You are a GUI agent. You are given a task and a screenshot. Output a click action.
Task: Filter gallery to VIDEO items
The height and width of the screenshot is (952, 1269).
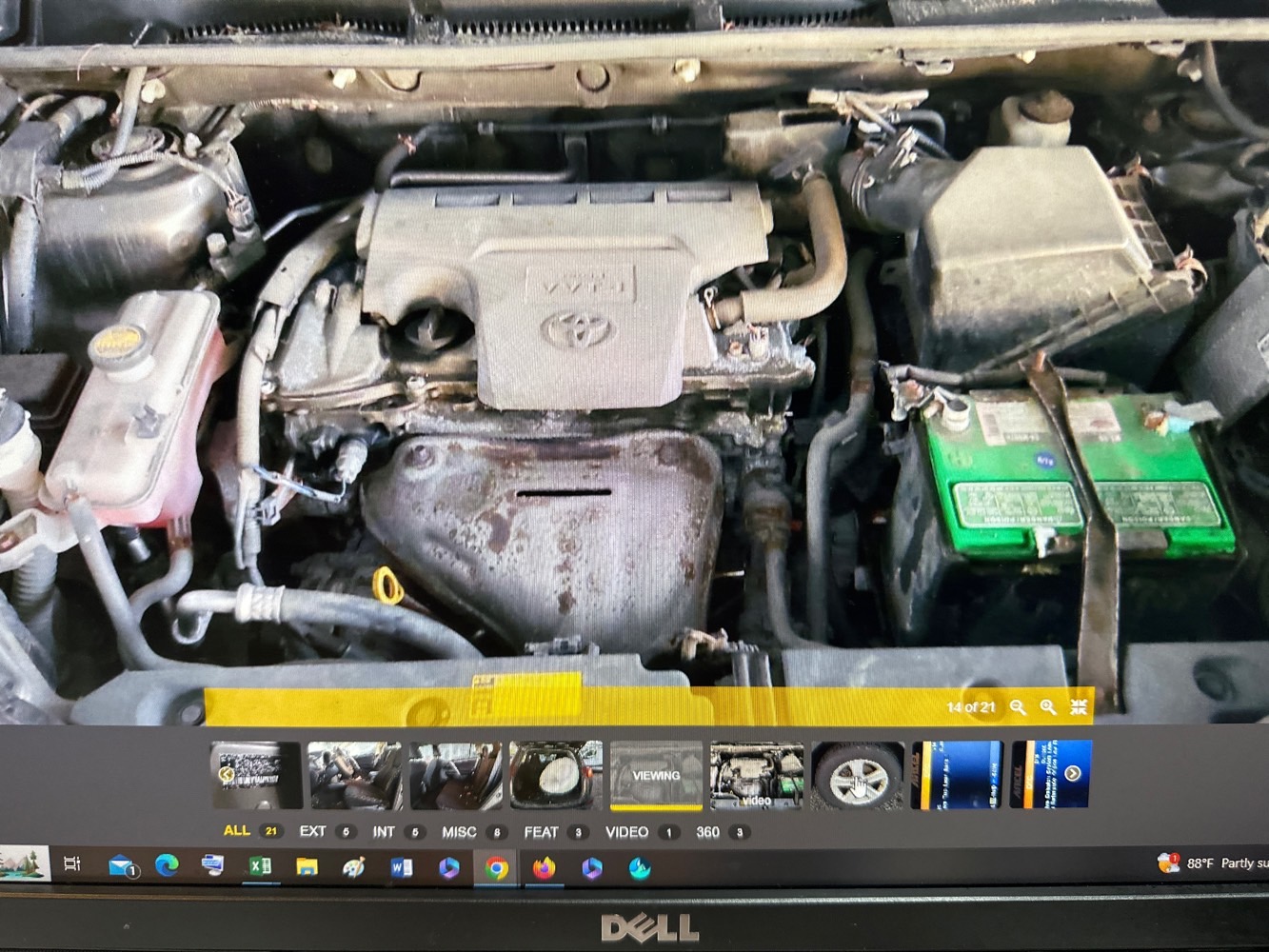tap(642, 832)
